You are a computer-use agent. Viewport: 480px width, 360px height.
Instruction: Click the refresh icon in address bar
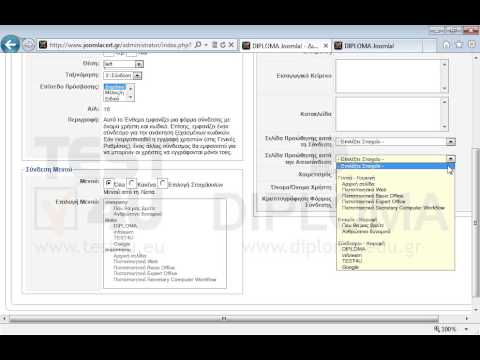[222, 45]
